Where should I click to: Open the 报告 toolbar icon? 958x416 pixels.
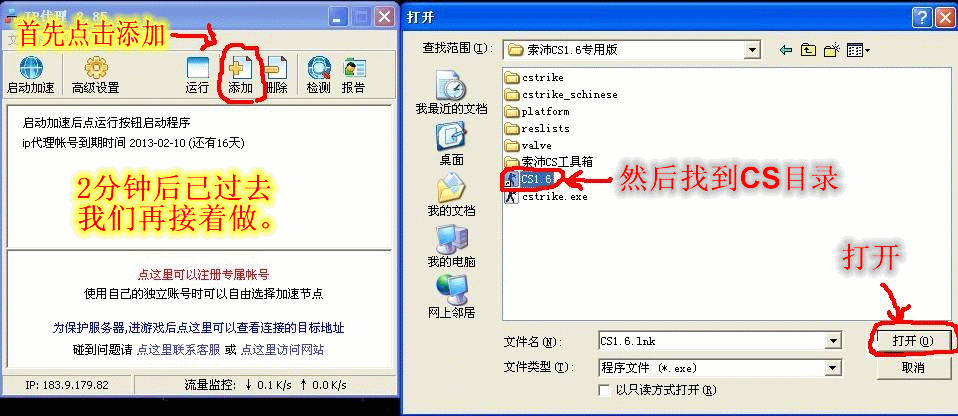tap(354, 68)
